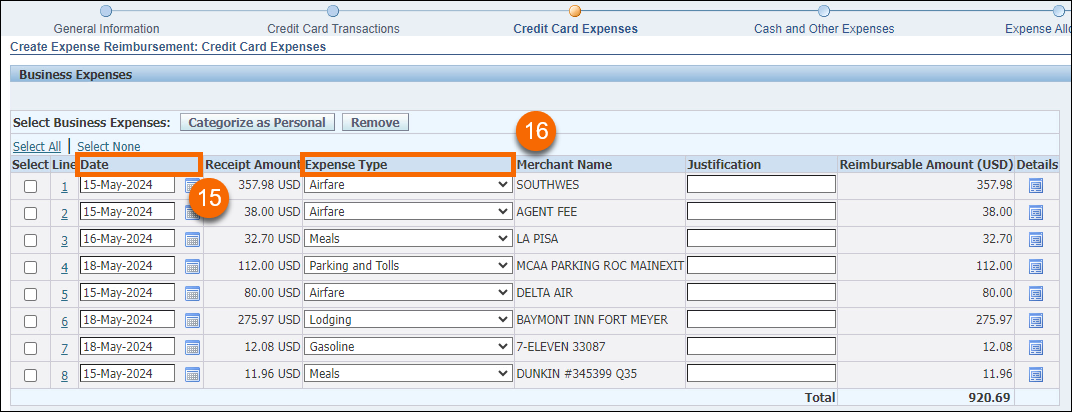
Task: Select checkbox for line 1 SOUTHWES
Action: point(31,186)
